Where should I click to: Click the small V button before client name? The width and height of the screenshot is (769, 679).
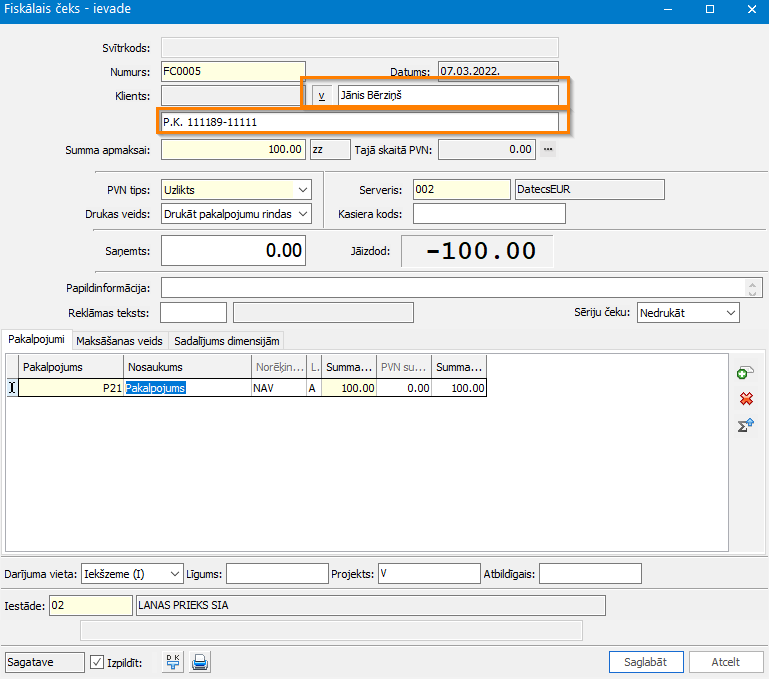click(x=322, y=96)
